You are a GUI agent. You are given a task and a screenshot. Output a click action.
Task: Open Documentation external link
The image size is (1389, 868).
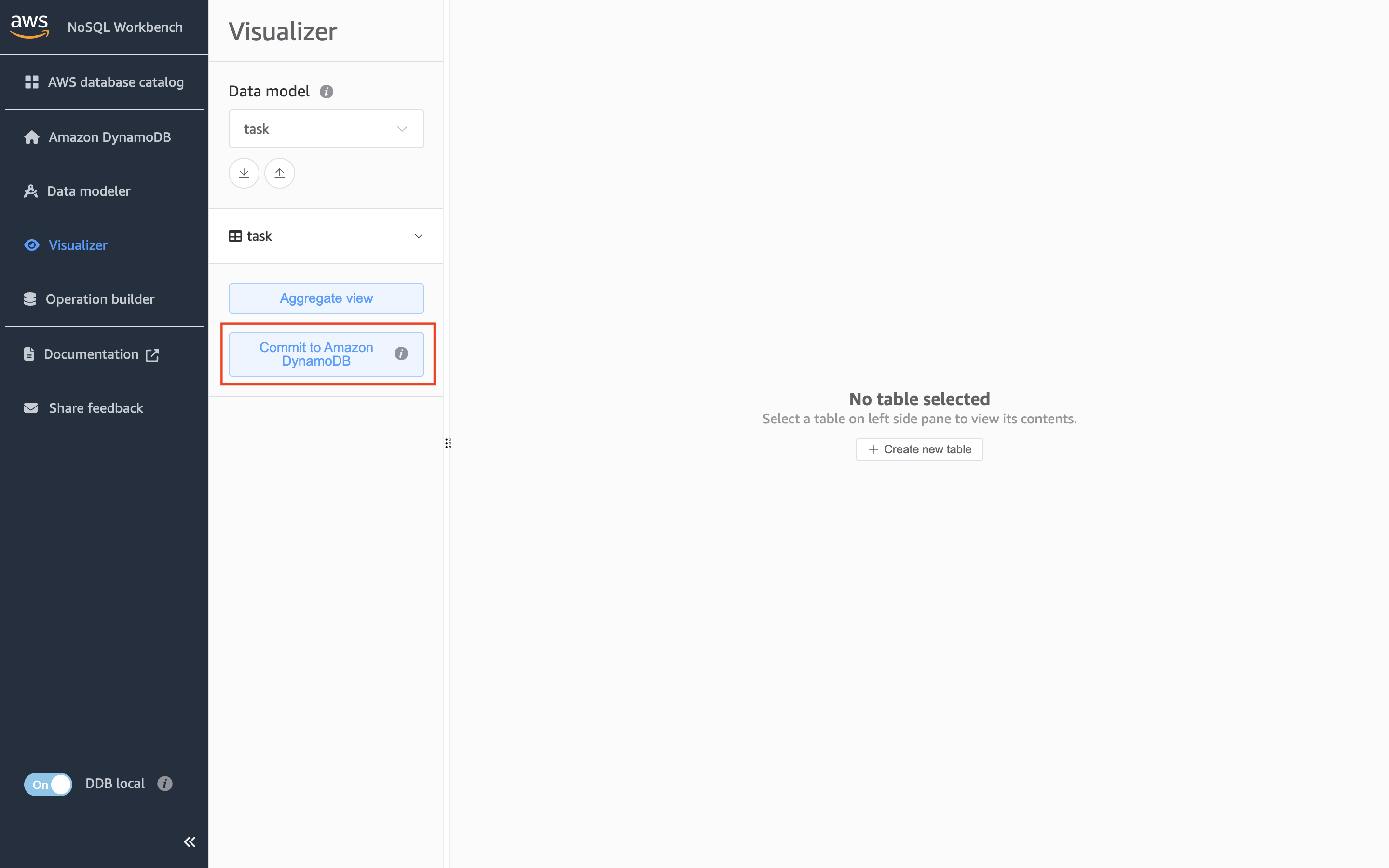pos(91,354)
